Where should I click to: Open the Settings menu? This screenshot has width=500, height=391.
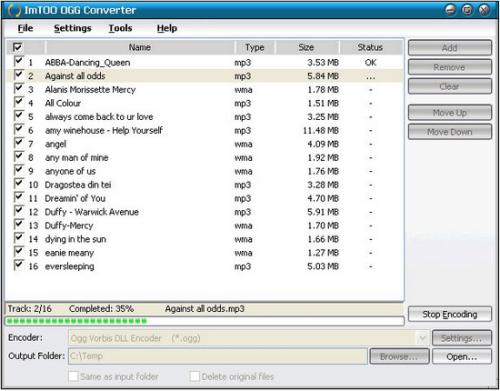point(72,28)
